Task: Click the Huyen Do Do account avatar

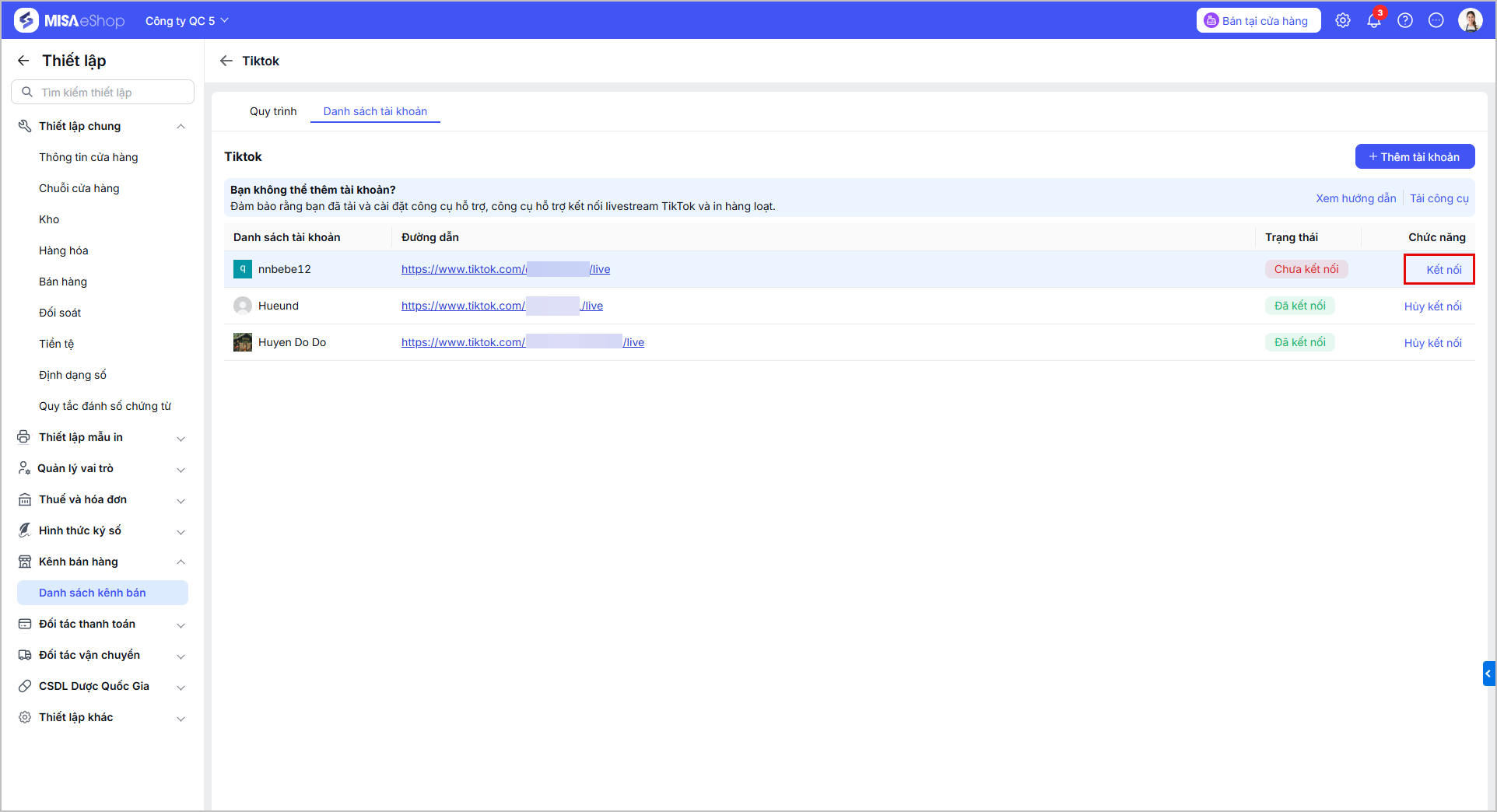Action: point(243,342)
